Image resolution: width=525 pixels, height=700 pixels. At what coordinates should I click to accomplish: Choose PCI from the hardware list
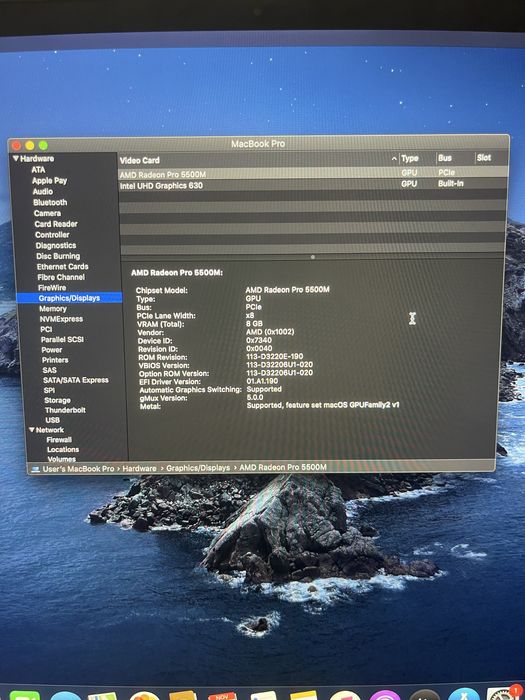pyautogui.click(x=46, y=329)
